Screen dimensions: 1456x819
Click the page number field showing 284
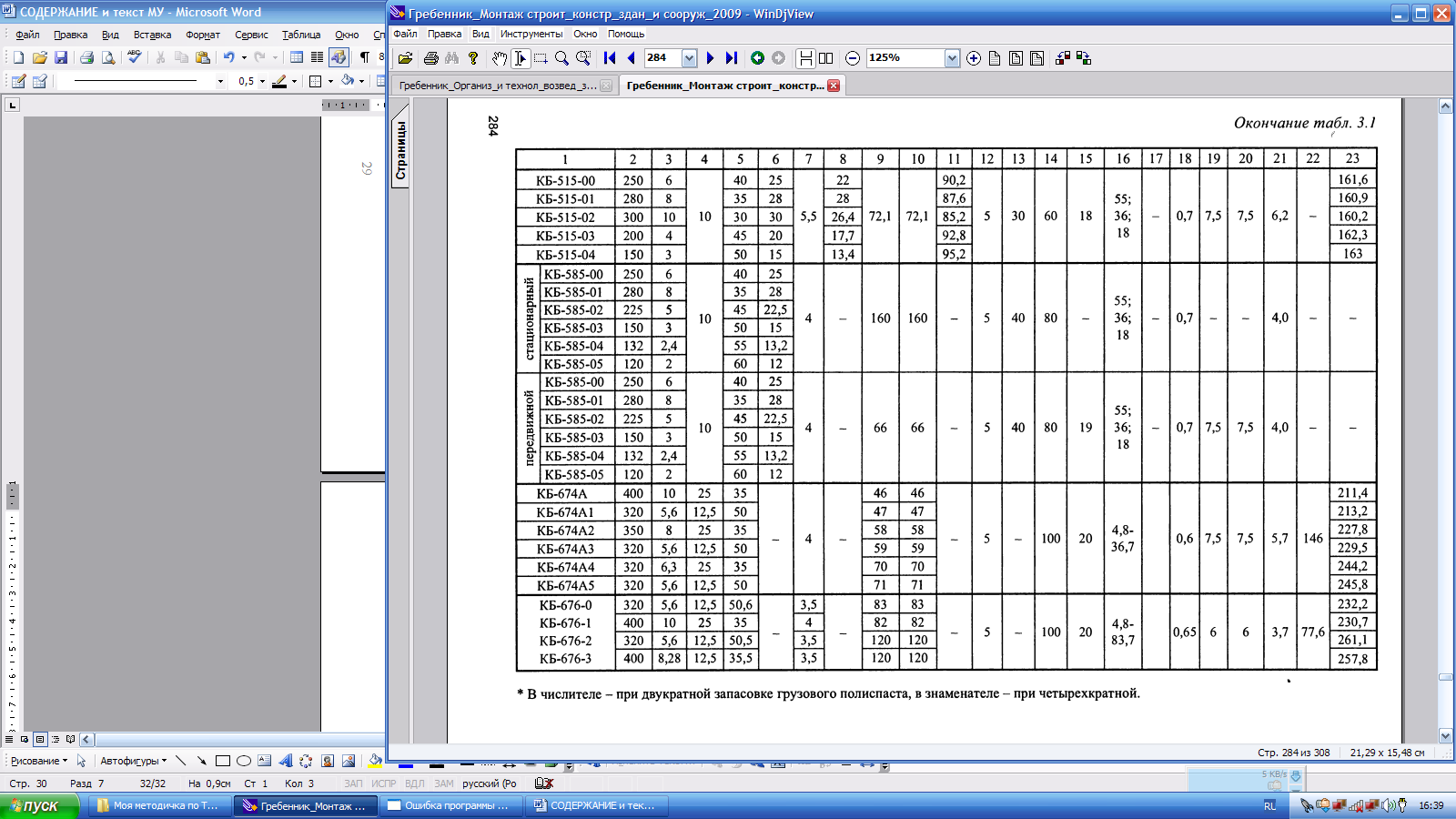[x=662, y=58]
